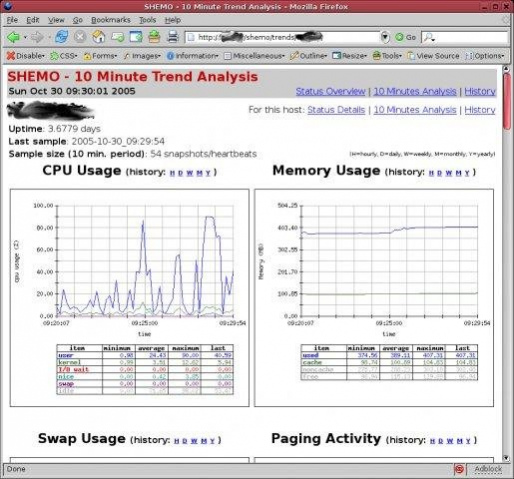Open CPU Usage hourly history H link

coord(172,173)
